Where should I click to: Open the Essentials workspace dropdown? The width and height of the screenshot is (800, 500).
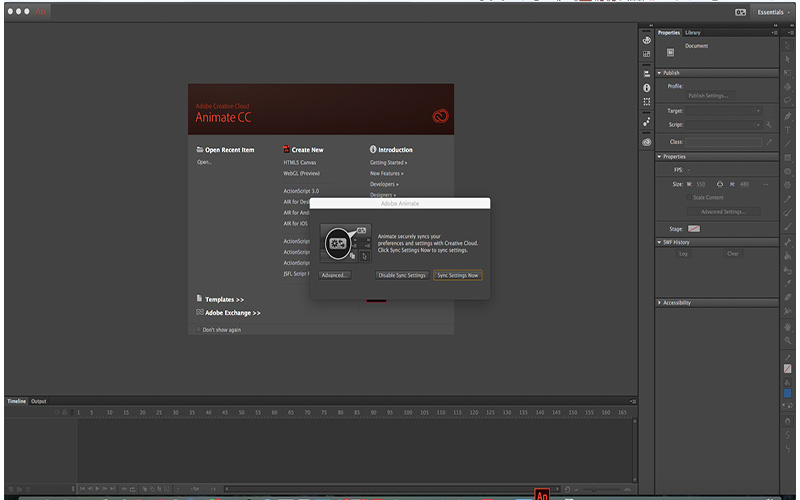772,12
